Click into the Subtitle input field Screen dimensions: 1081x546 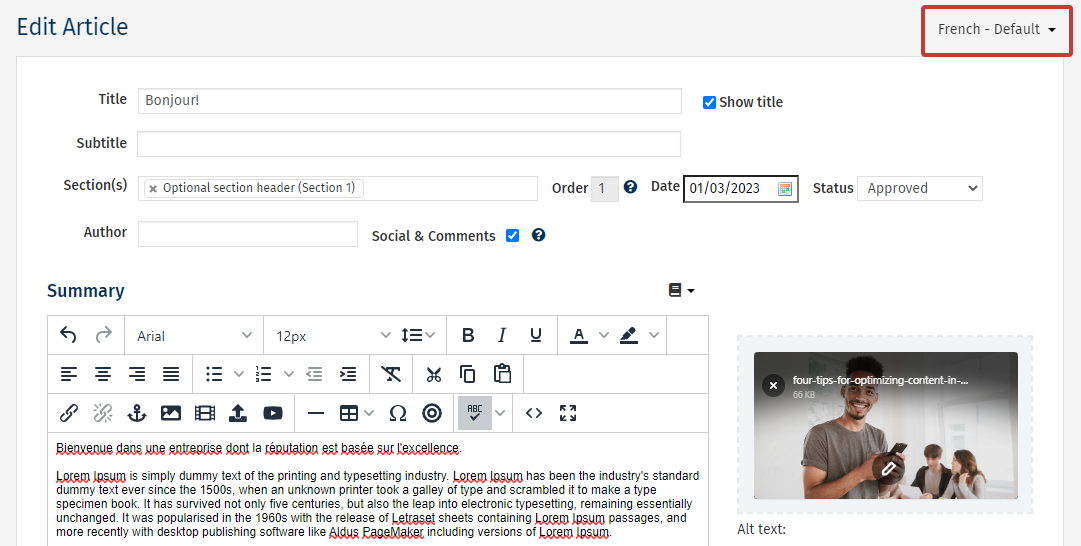[409, 144]
